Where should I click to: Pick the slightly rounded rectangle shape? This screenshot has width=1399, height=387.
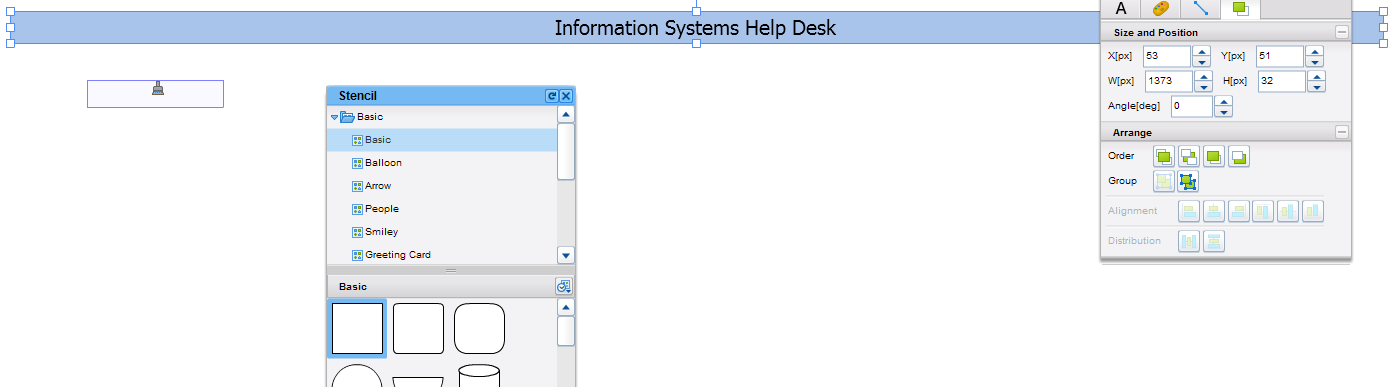pyautogui.click(x=418, y=329)
